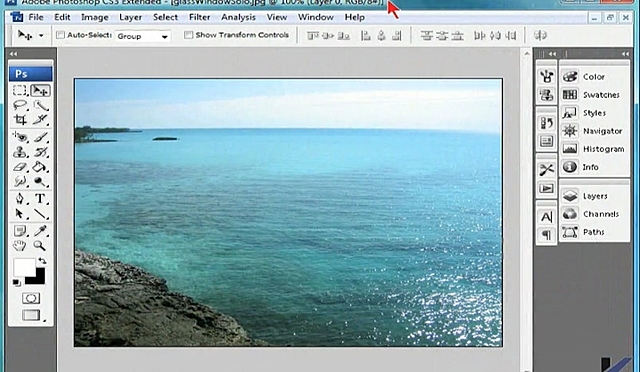Enable Show Transform Controls checkbox
This screenshot has height=372, width=640.
point(188,35)
